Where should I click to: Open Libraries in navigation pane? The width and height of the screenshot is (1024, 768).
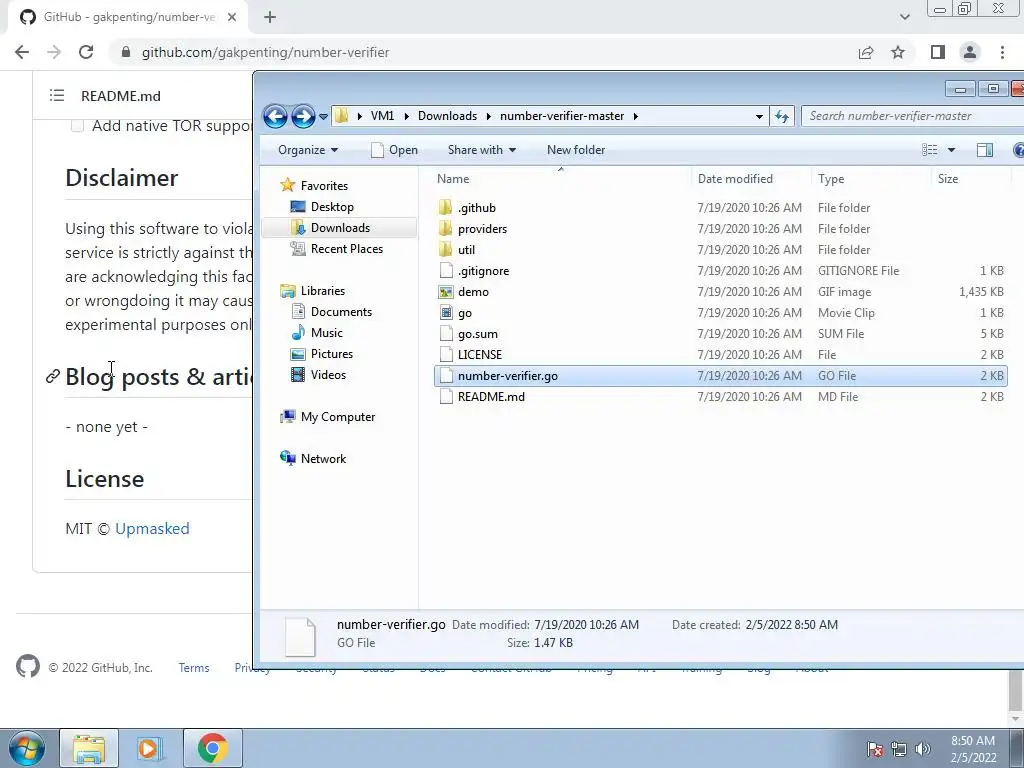tap(322, 291)
